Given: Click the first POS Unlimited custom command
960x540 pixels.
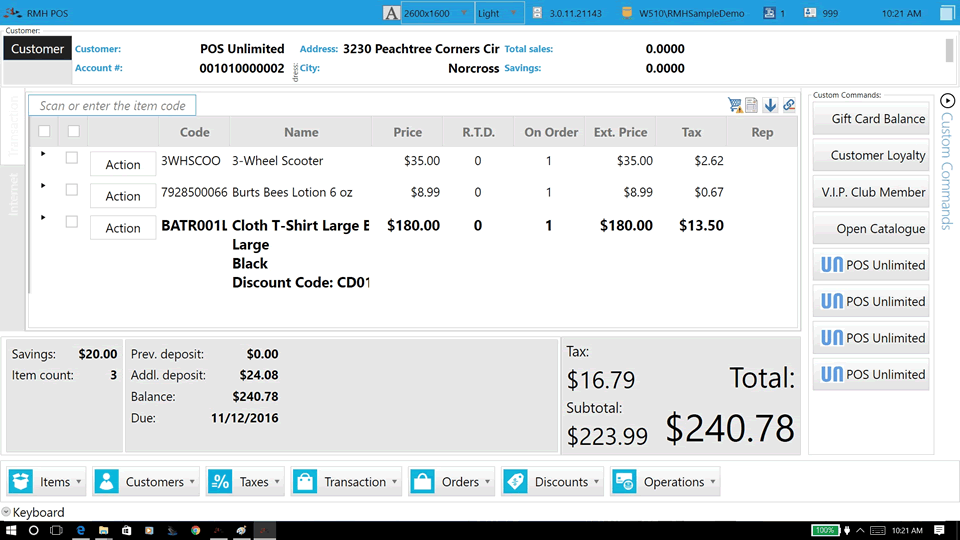Looking at the screenshot, I should tap(871, 265).
